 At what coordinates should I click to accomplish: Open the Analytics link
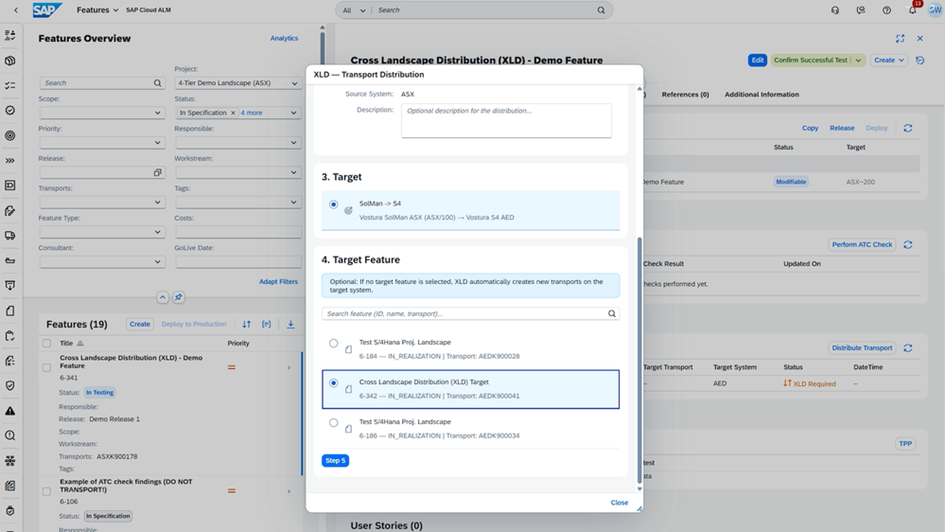(x=284, y=38)
